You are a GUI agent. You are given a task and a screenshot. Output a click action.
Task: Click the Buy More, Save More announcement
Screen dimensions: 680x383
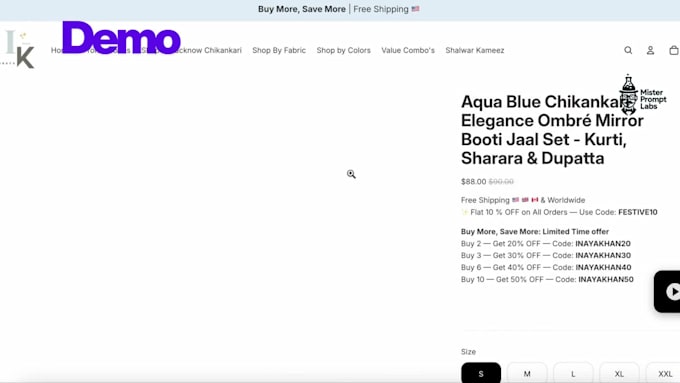coord(302,9)
